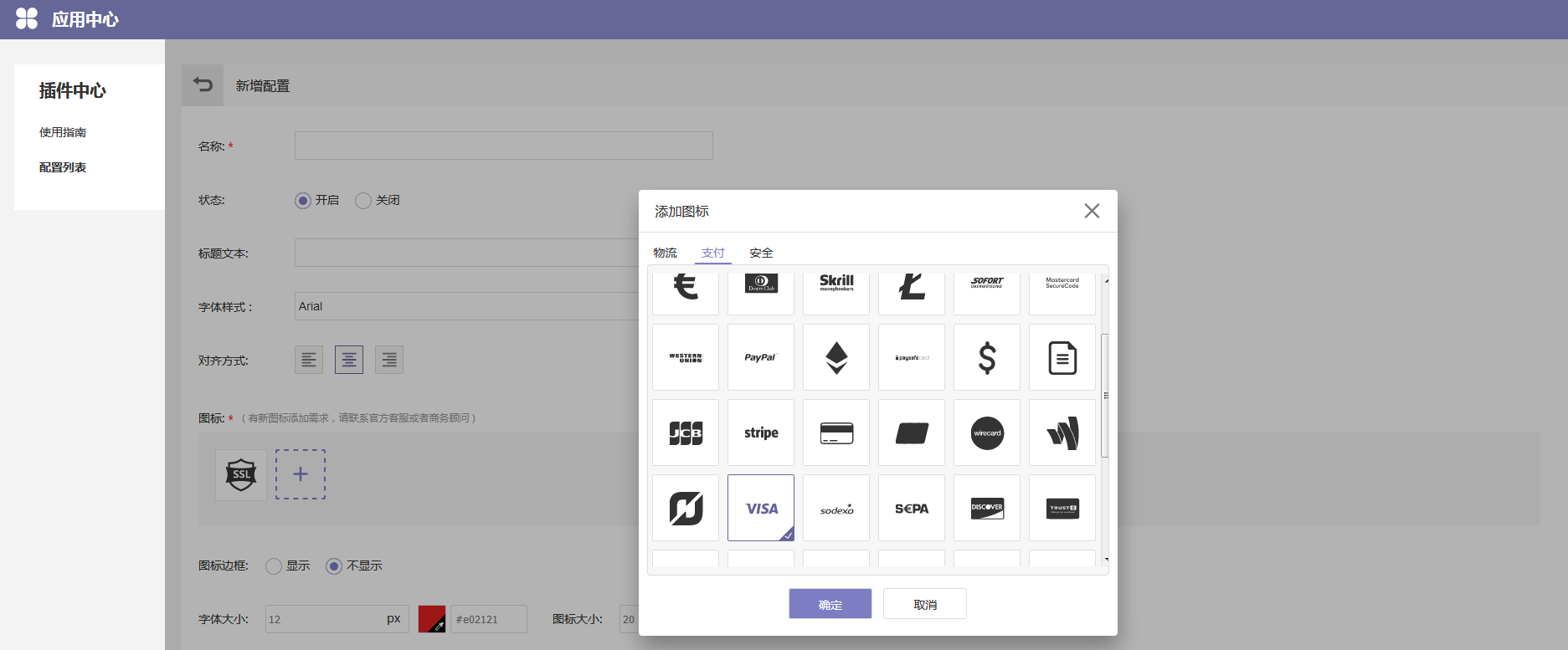Select the Discover card icon
This screenshot has height=650, width=1568.
(x=987, y=508)
